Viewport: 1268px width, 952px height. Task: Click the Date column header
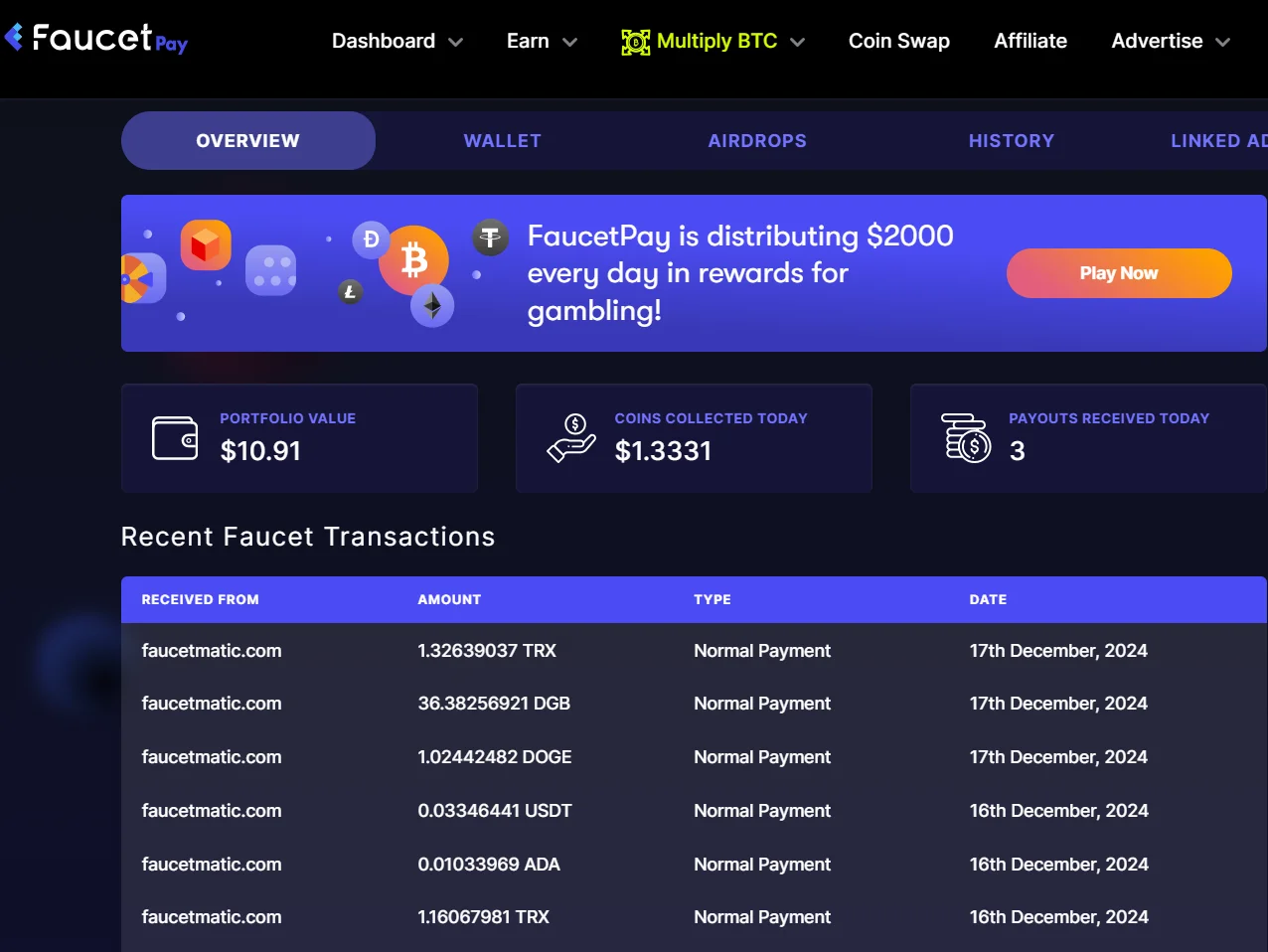point(988,599)
